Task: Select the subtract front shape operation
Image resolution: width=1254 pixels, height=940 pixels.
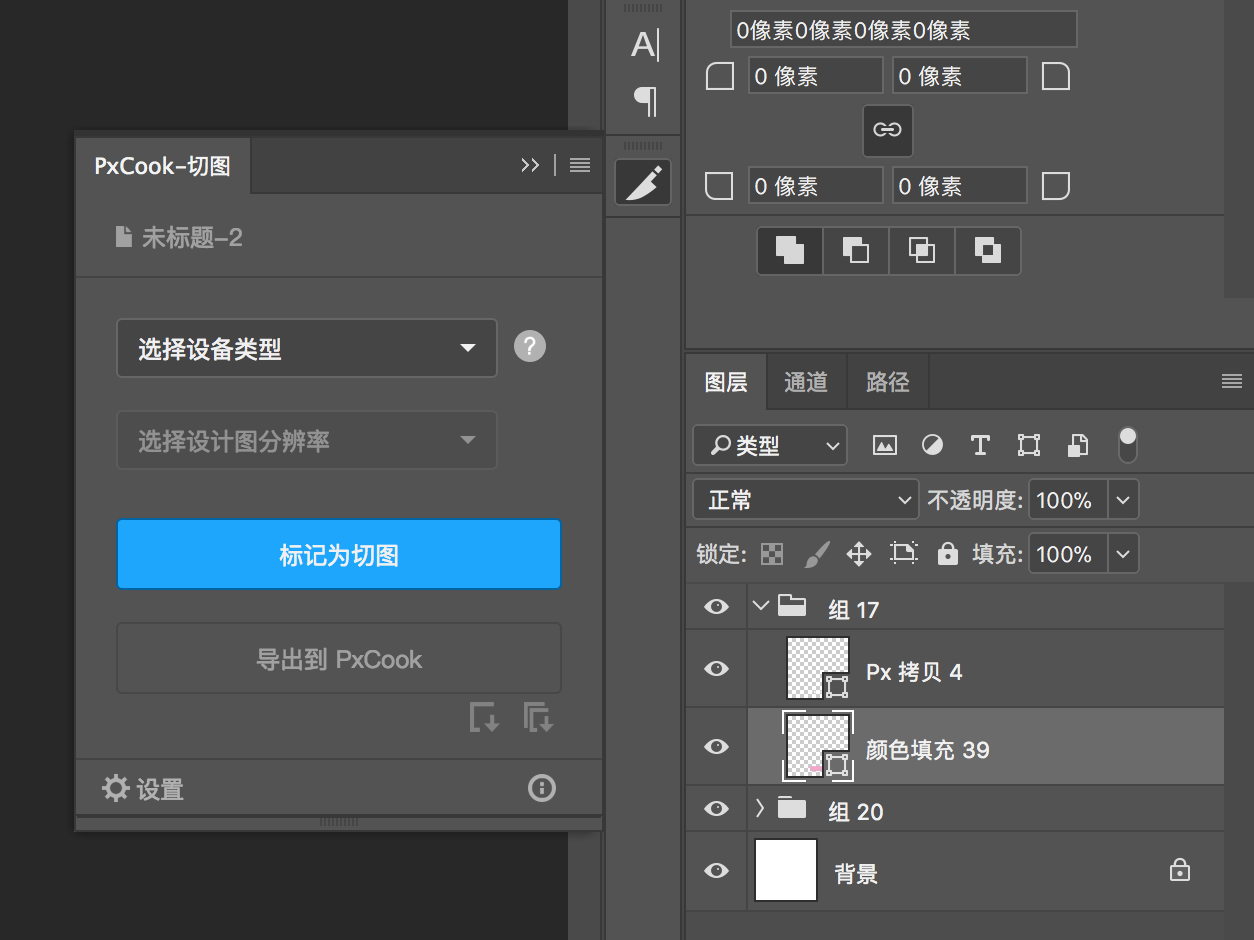Action: pos(855,250)
